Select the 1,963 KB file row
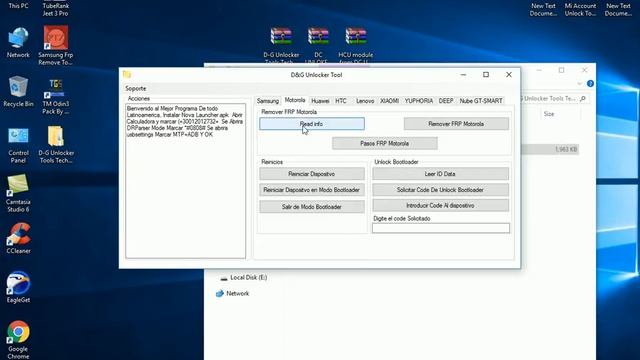This screenshot has width=640, height=360. click(x=550, y=149)
